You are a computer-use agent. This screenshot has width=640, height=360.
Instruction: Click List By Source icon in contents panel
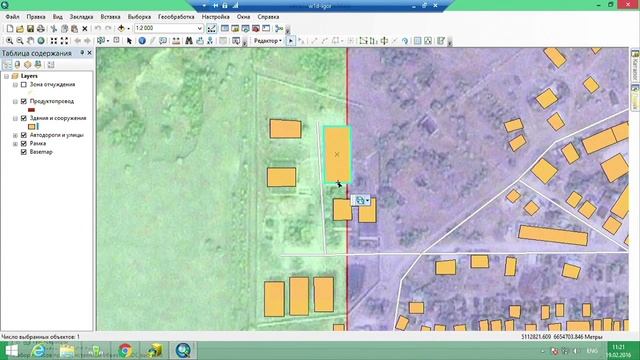click(17, 65)
